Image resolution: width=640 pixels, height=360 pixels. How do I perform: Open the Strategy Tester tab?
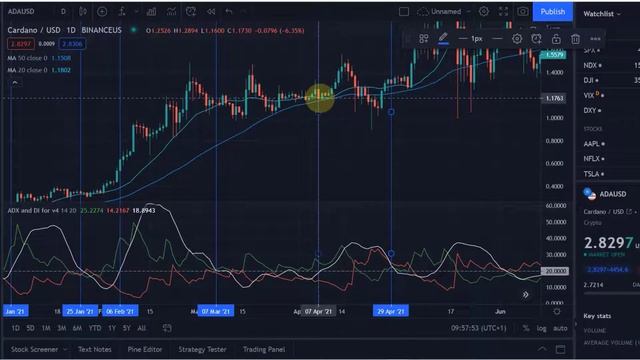point(202,349)
